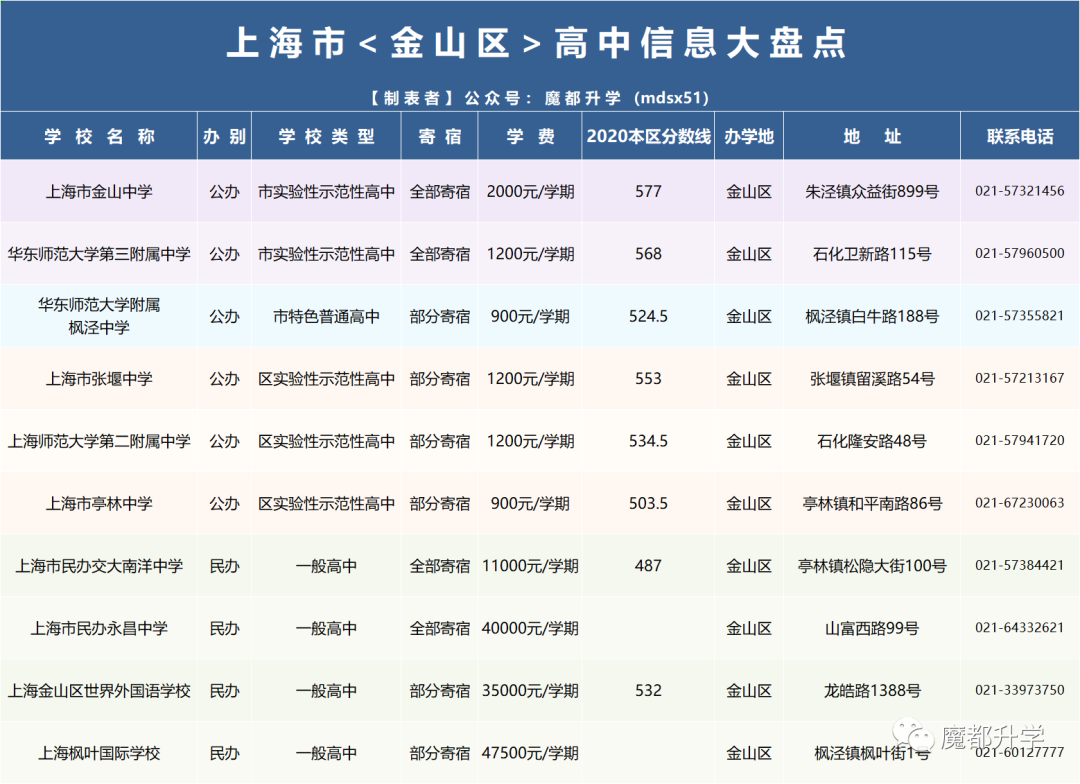Screen dimensions: 1080x784
Task: Select the school name 上海师范大学第二附属中学
Action: 99,441
